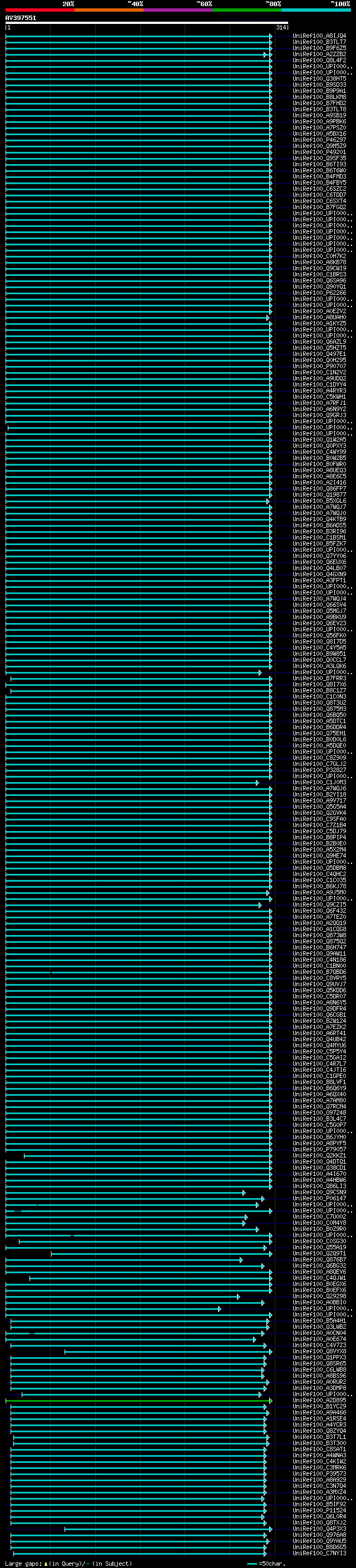Click the UniRef100_C6TDD7 text

click(x=319, y=195)
